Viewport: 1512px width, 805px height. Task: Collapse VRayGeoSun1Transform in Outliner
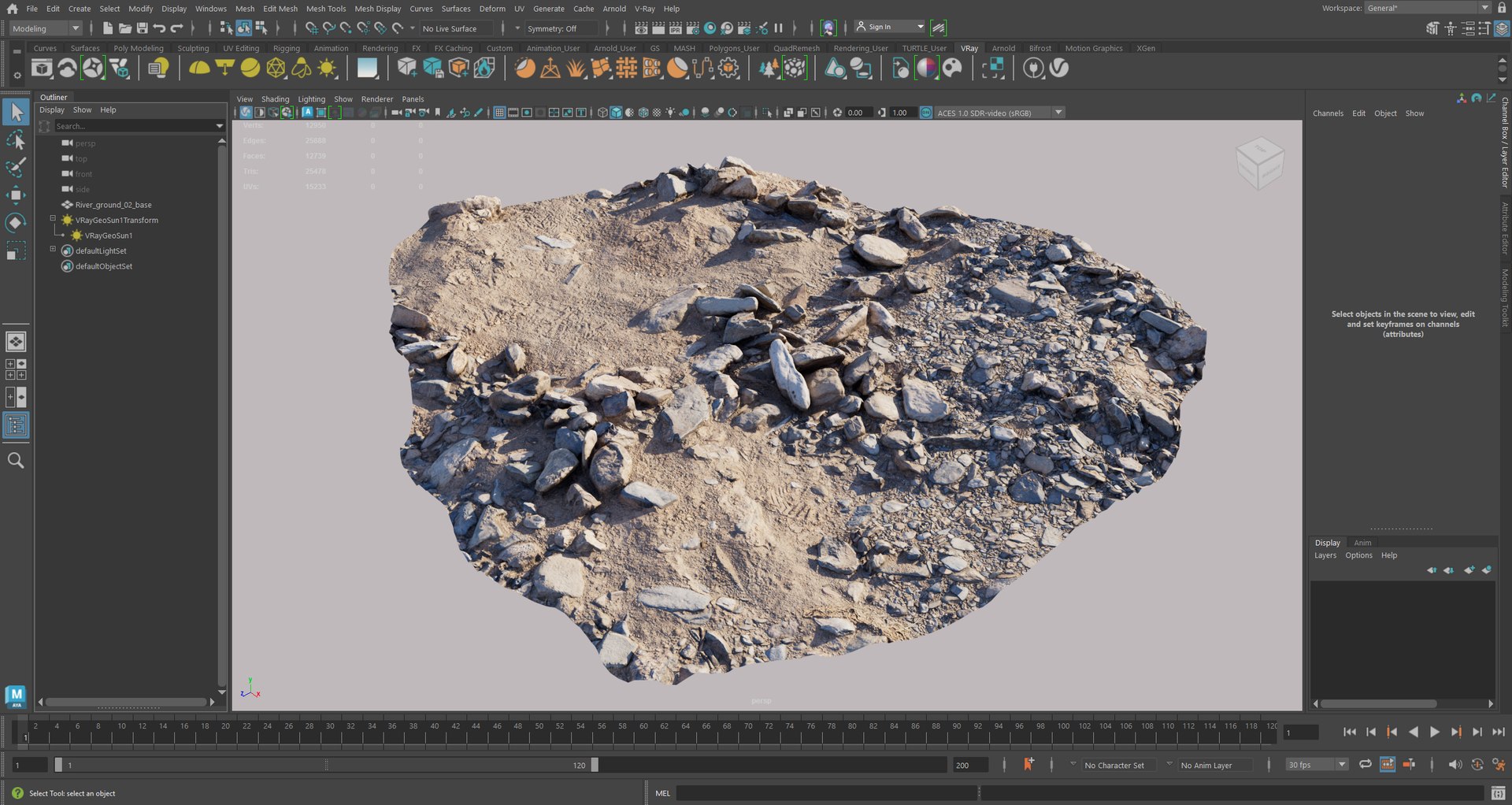(54, 219)
